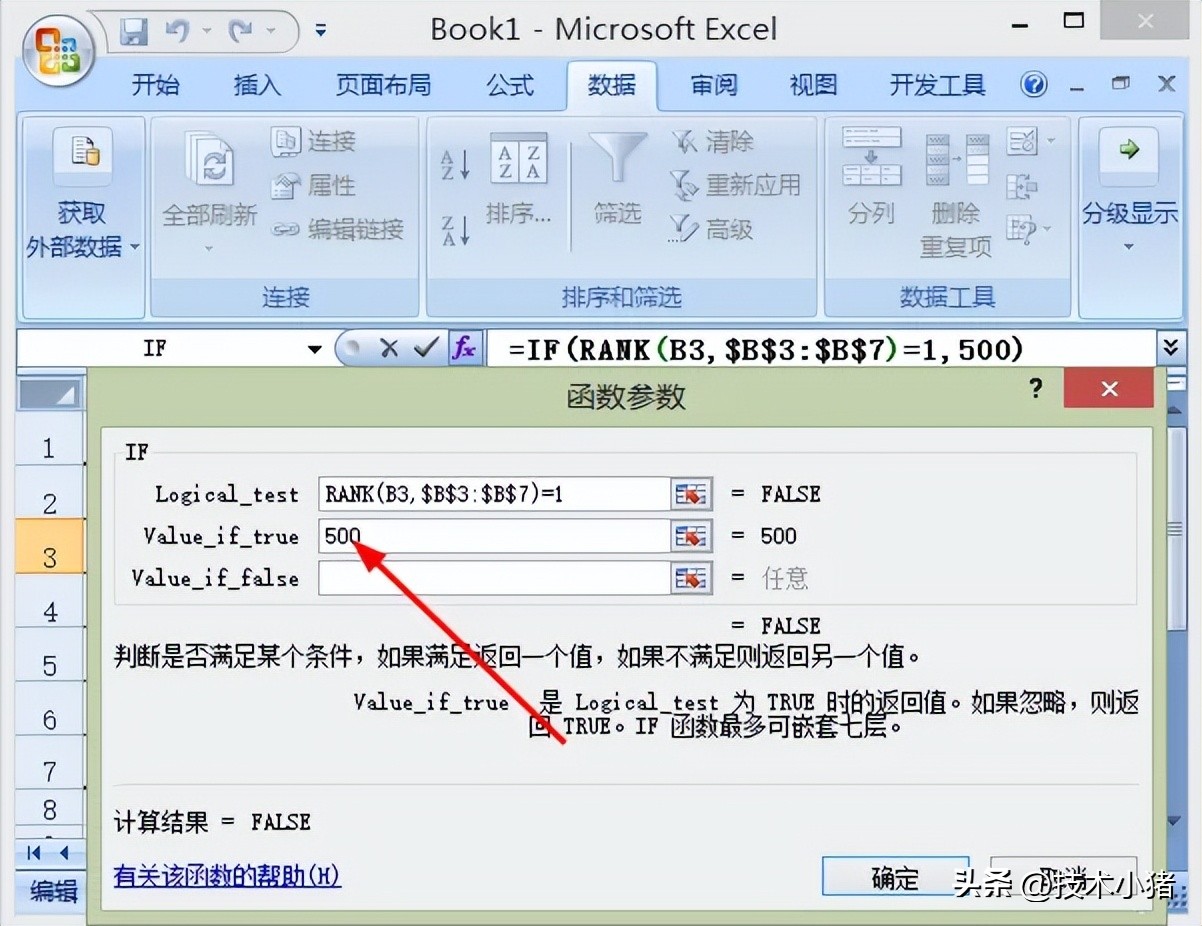This screenshot has width=1202, height=926.
Task: Open the 开发工具 tab
Action: (938, 86)
